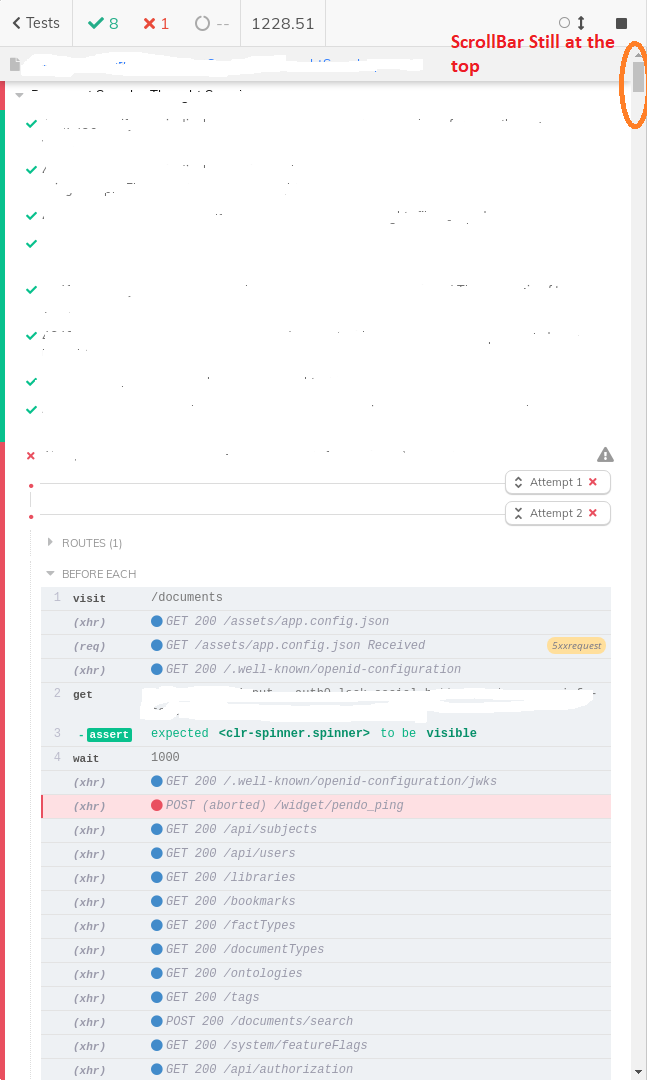647x1080 pixels.
Task: Select the GET 200 /api/subjects request
Action: (x=326, y=830)
